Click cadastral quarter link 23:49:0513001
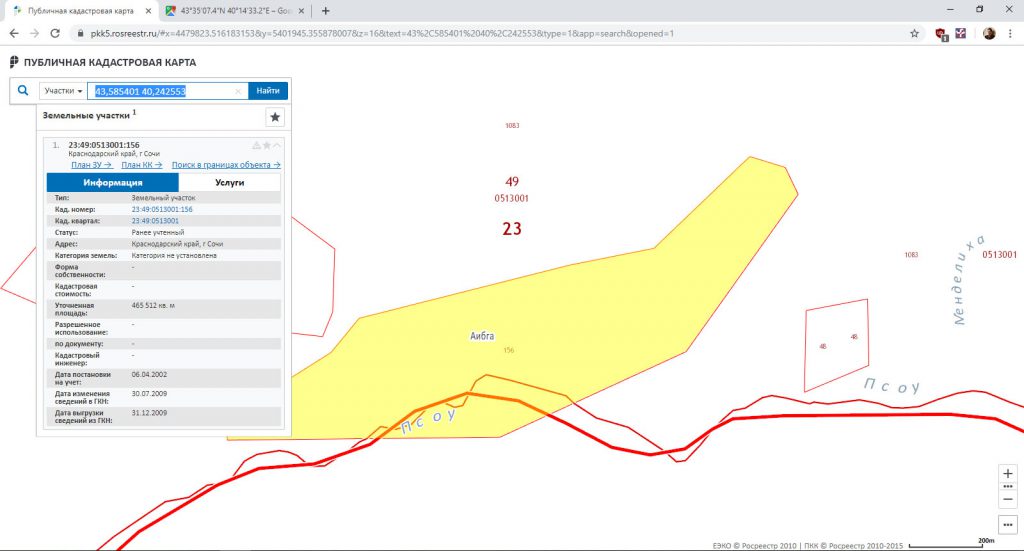Screen dimensions: 1024x551 point(155,220)
